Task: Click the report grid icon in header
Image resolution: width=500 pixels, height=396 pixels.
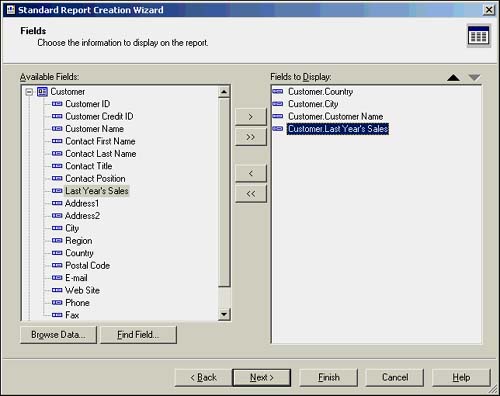Action: 478,36
